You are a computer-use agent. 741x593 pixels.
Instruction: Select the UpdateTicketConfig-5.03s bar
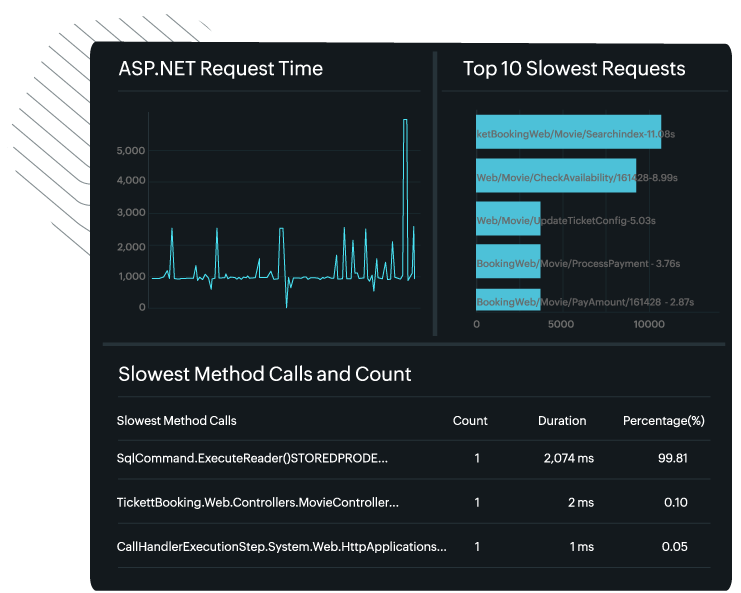[508, 219]
